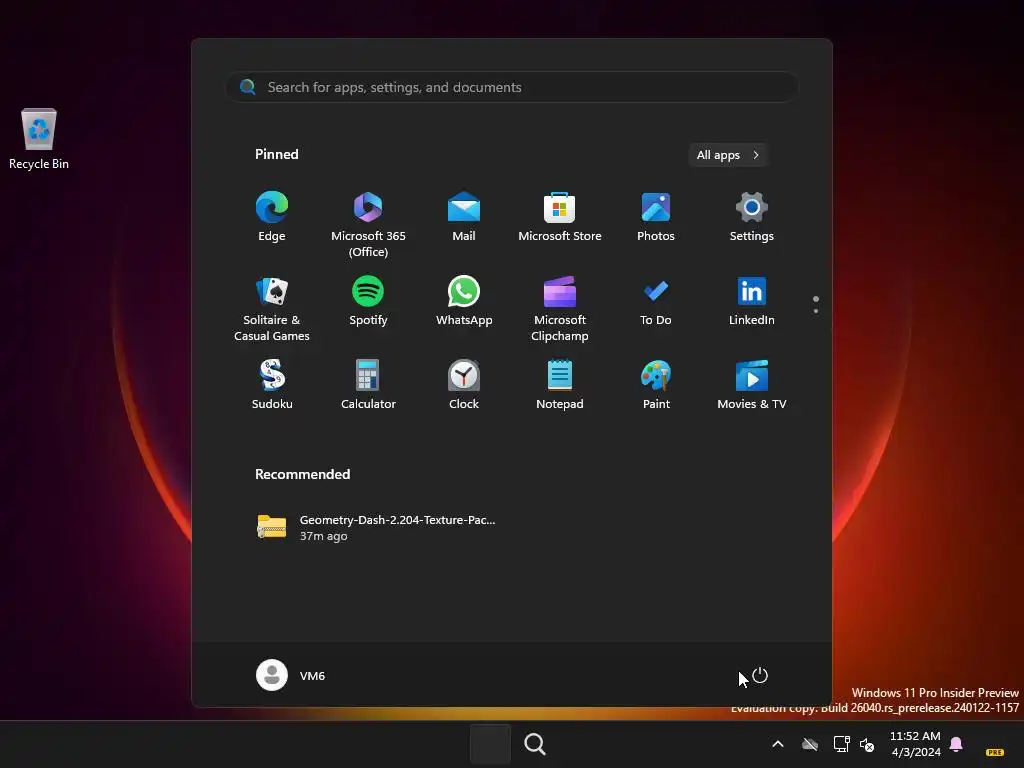
Task: Click the PRE badge icon in tray
Action: [x=995, y=752]
